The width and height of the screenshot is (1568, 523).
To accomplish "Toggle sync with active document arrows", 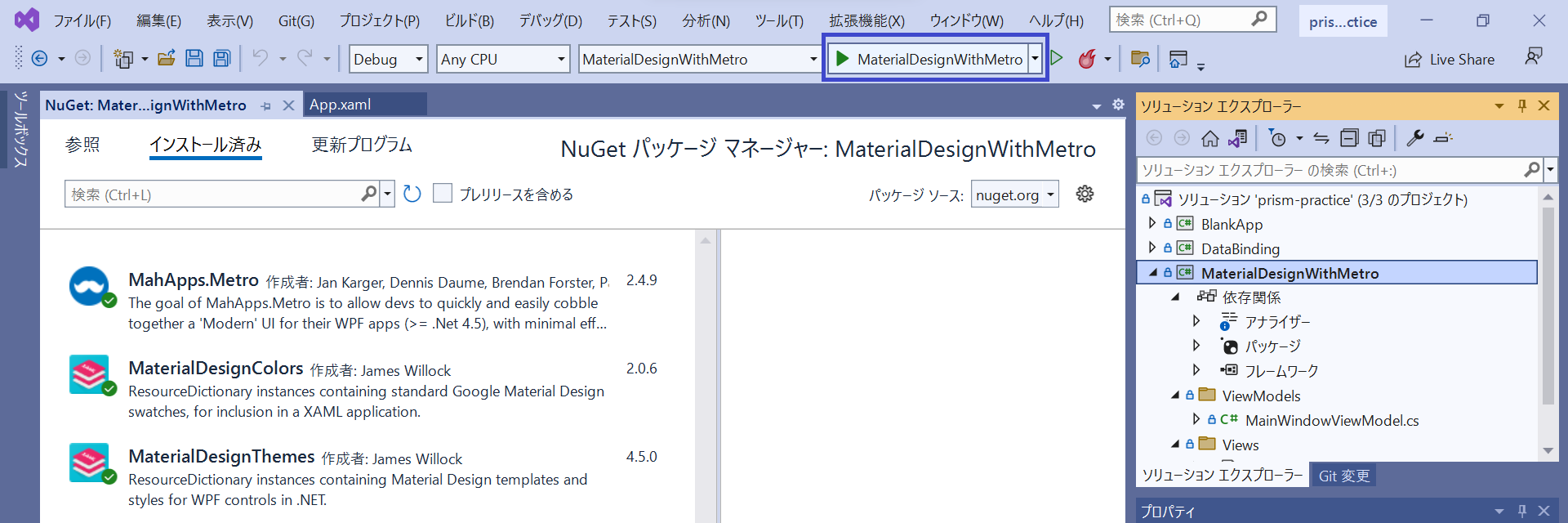I will 1321,138.
